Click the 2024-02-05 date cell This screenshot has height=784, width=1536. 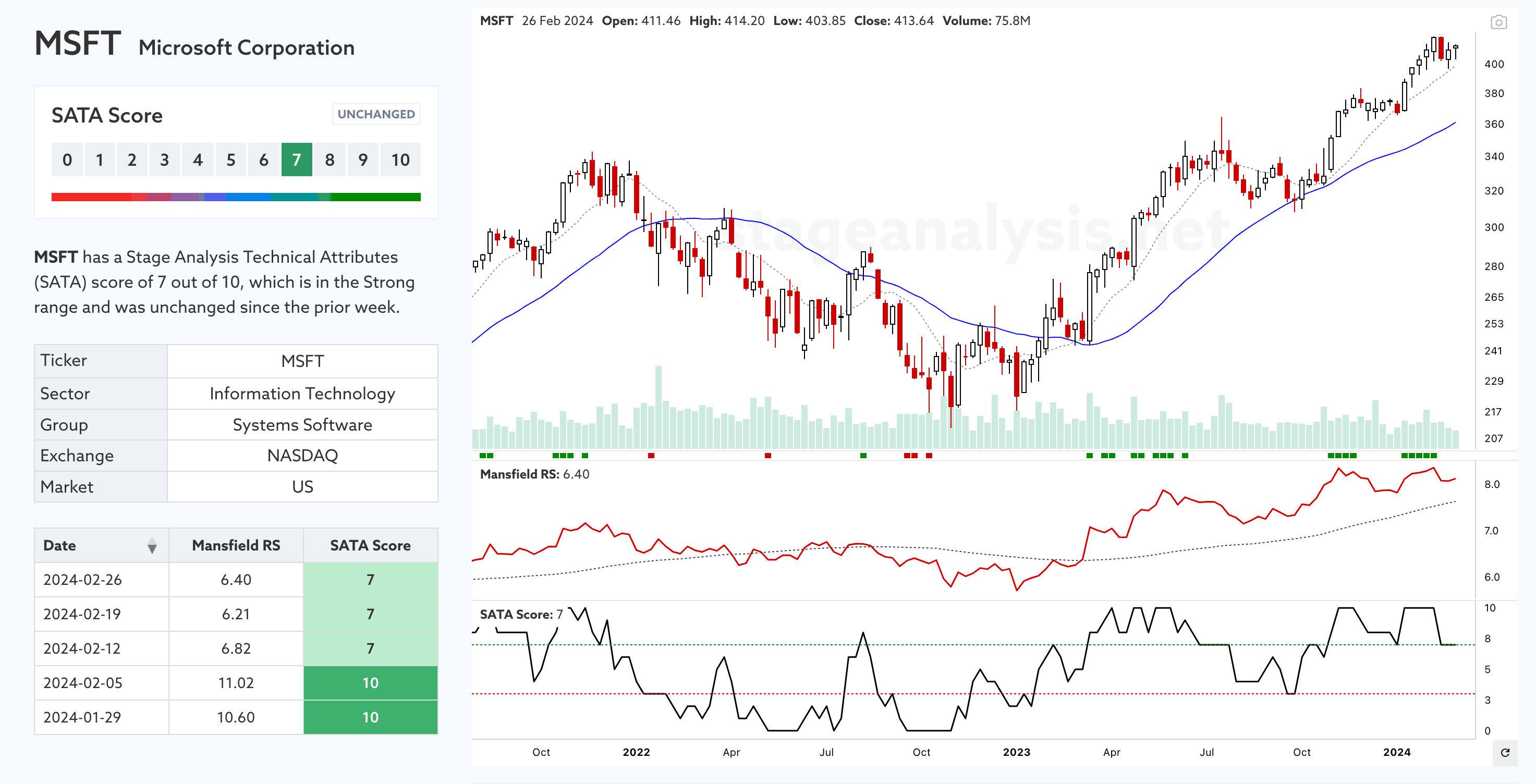point(102,683)
